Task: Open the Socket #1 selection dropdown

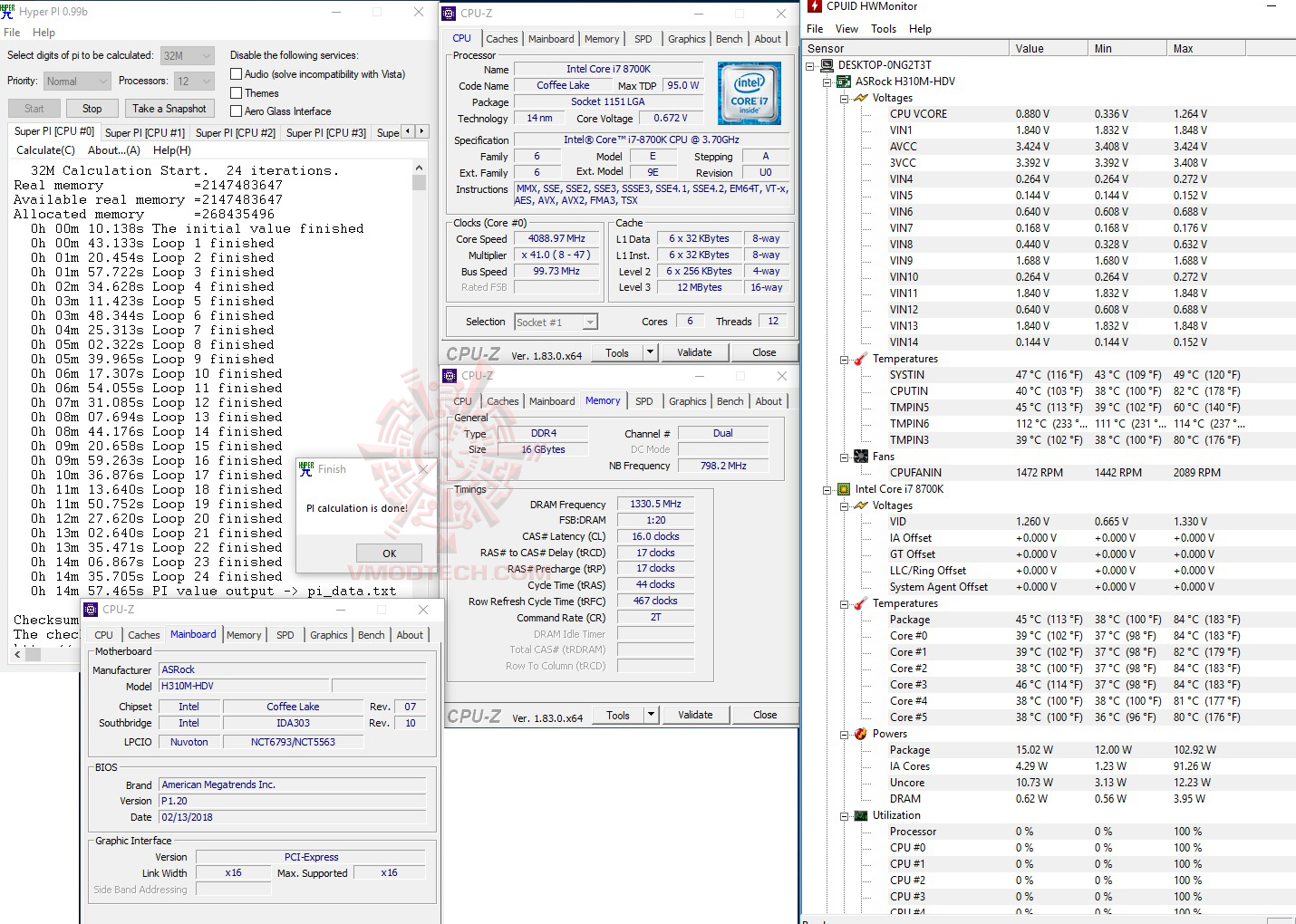Action: 556,322
